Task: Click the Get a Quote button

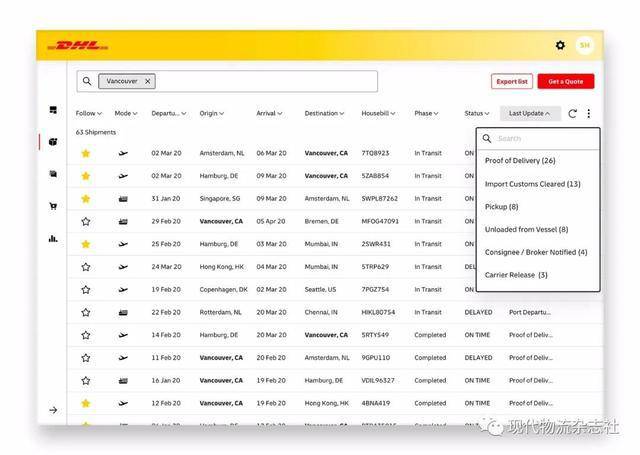Action: (566, 82)
